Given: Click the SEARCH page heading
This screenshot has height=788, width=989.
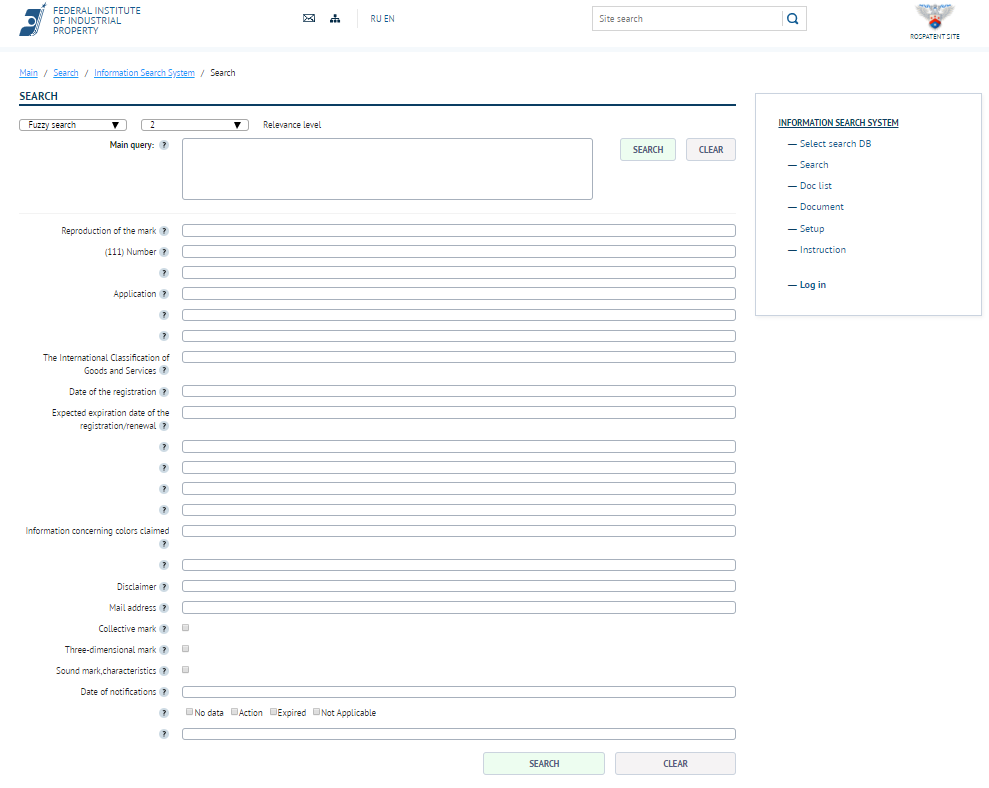Looking at the screenshot, I should (38, 96).
